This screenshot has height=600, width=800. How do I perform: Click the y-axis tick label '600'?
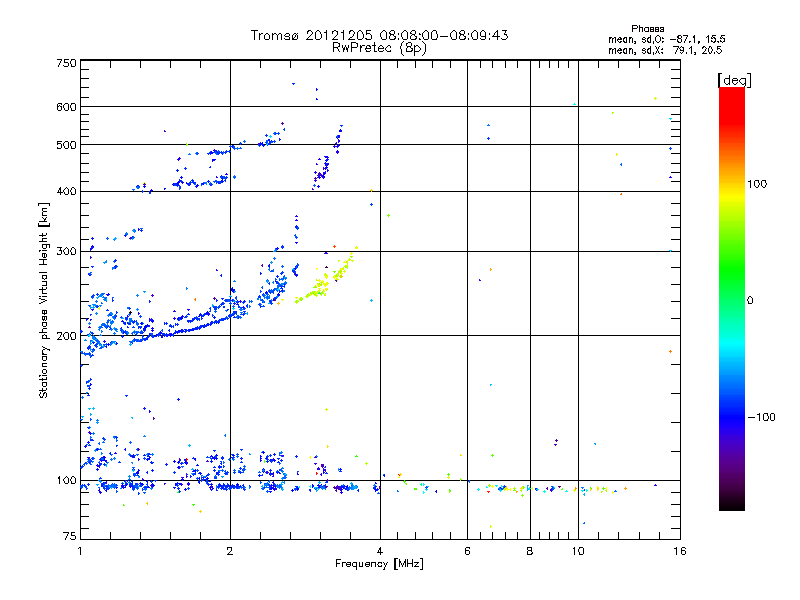(66, 107)
